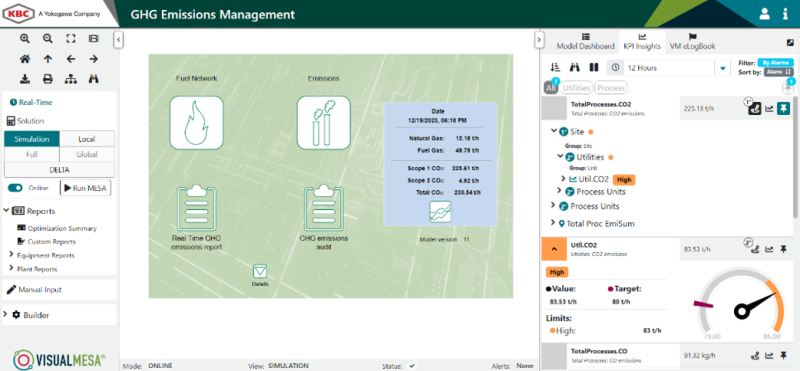Viewport: 800px width, 371px height.
Task: Switch to the KPI Insights tab
Action: click(642, 41)
